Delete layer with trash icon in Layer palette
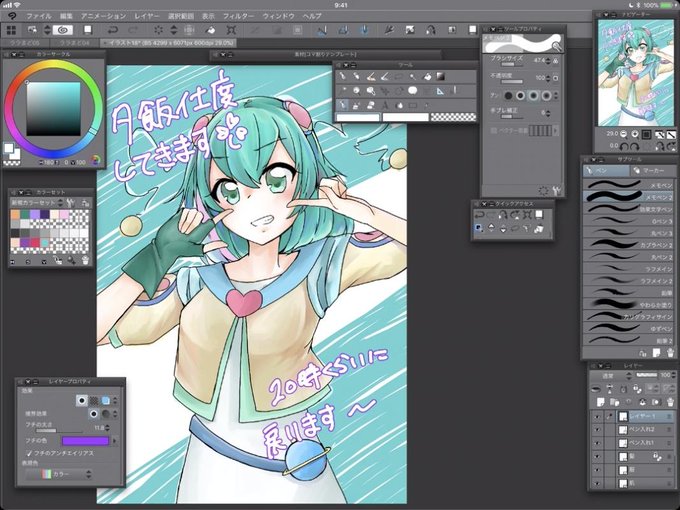The height and width of the screenshot is (510, 680). pyautogui.click(x=670, y=402)
